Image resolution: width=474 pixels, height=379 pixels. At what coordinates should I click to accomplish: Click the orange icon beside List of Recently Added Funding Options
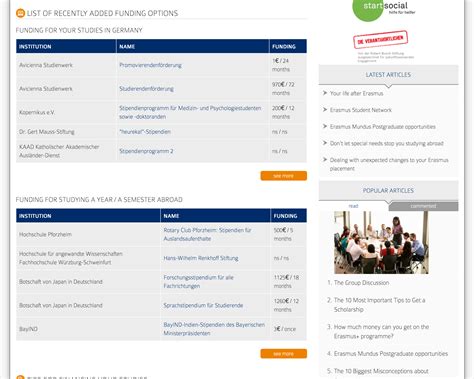pyautogui.click(x=20, y=13)
